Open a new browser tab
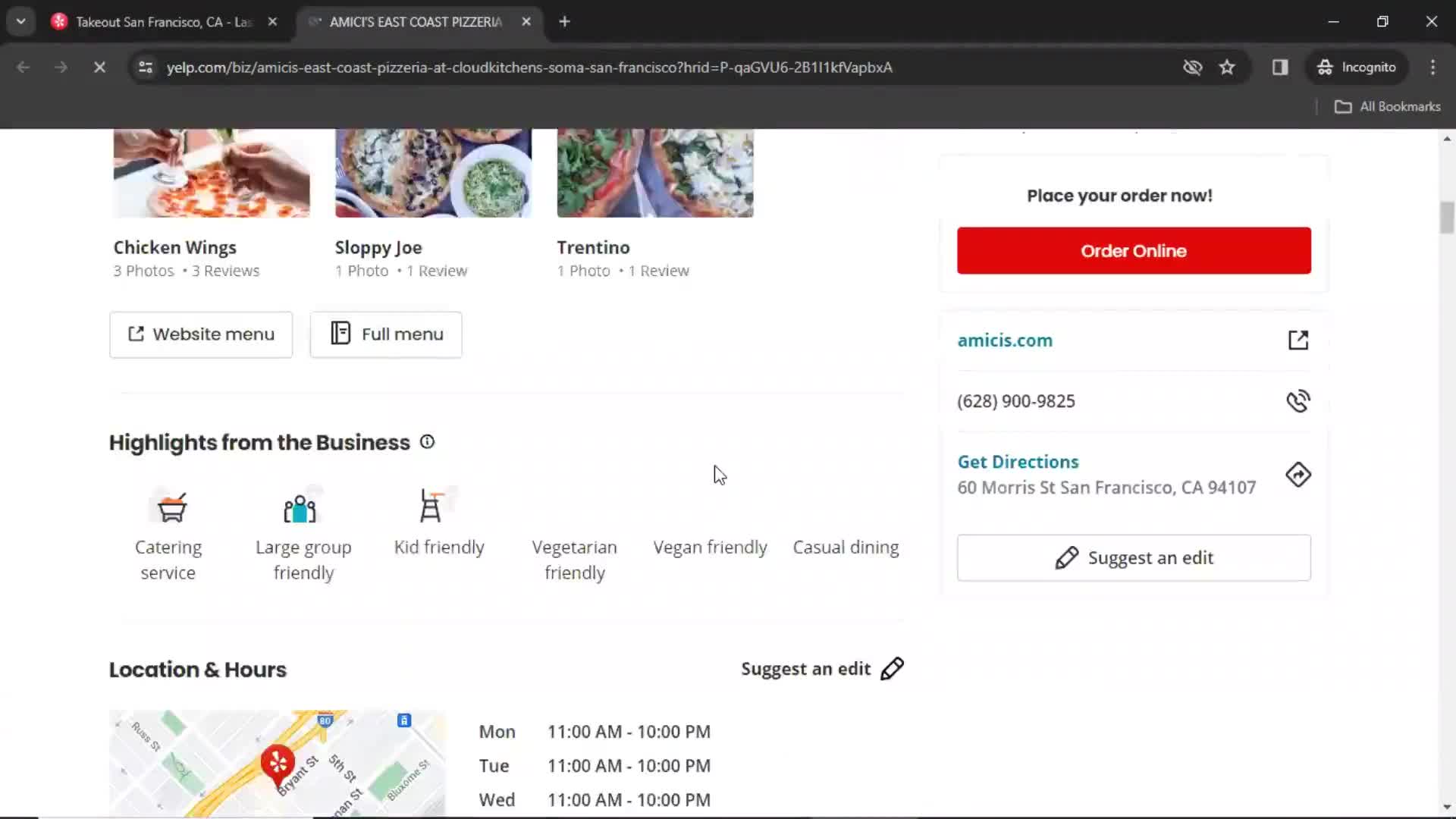This screenshot has height=819, width=1456. [564, 22]
